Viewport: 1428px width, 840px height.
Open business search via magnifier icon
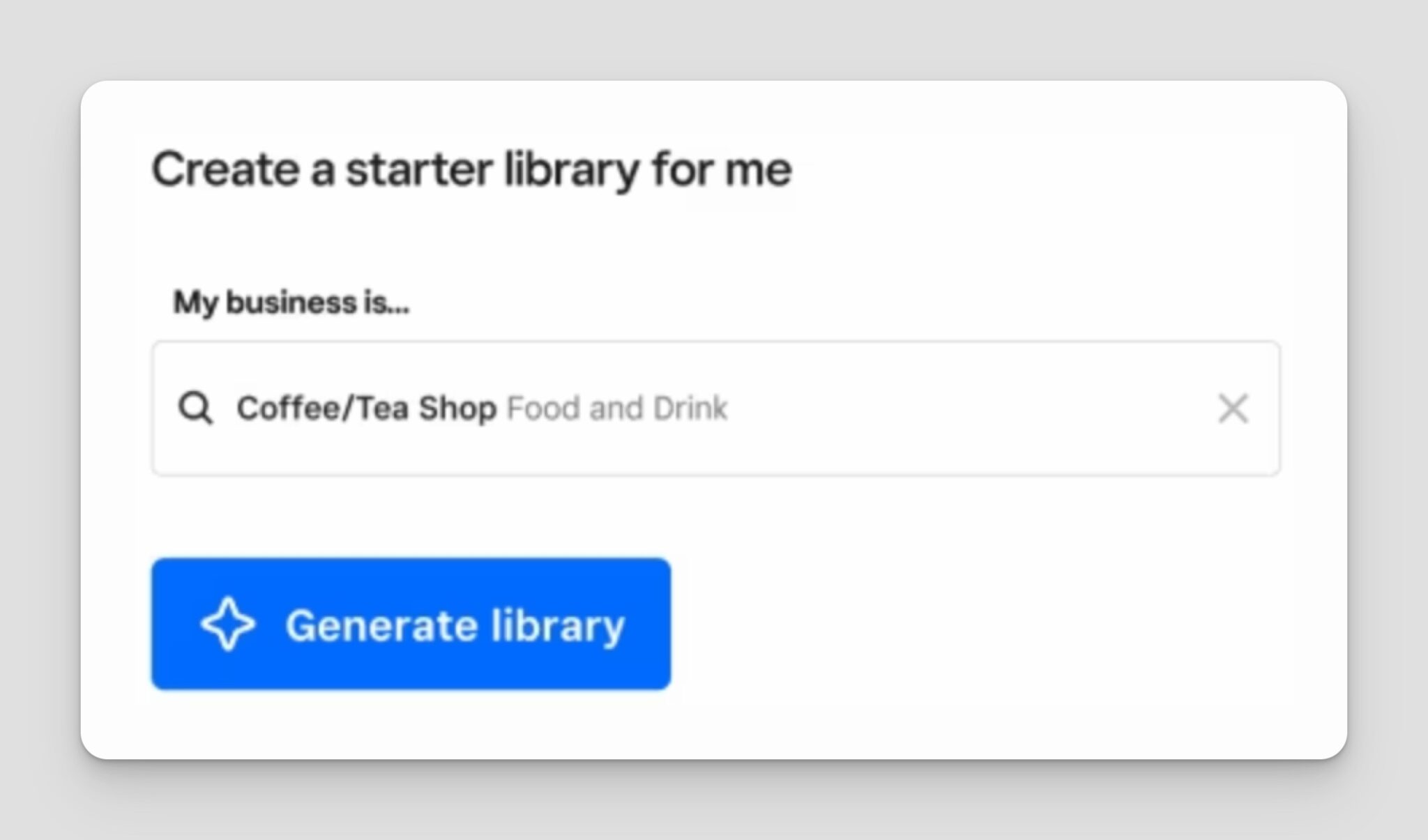pos(195,408)
